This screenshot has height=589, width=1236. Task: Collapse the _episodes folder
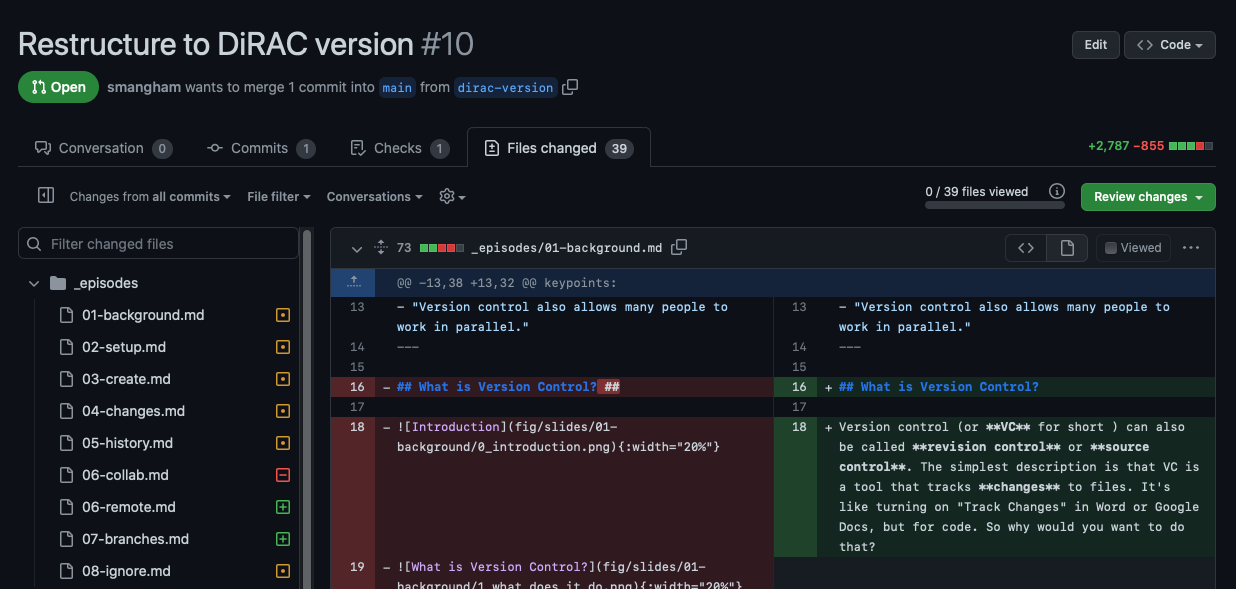(33, 283)
